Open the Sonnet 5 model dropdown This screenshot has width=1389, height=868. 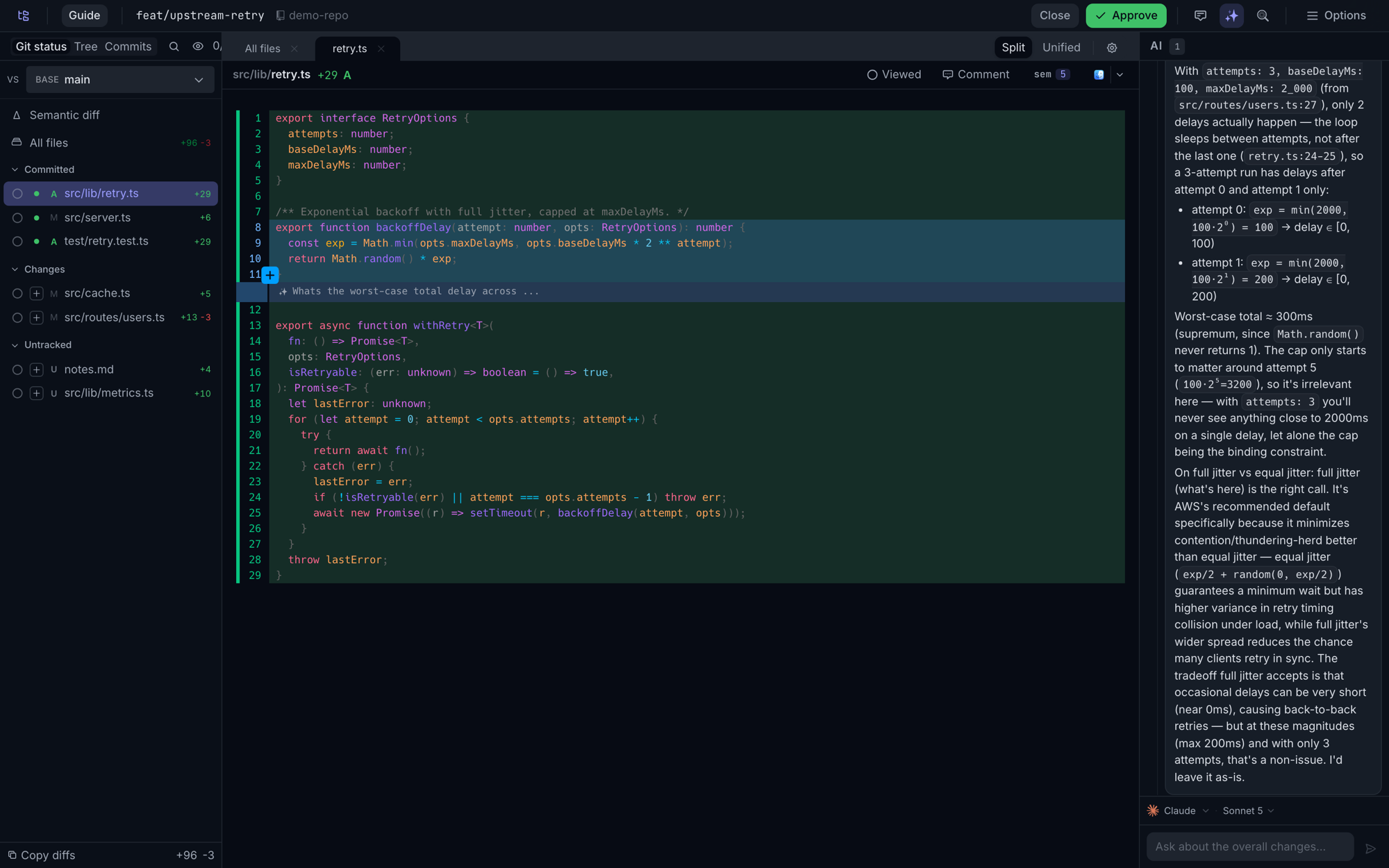click(1248, 810)
